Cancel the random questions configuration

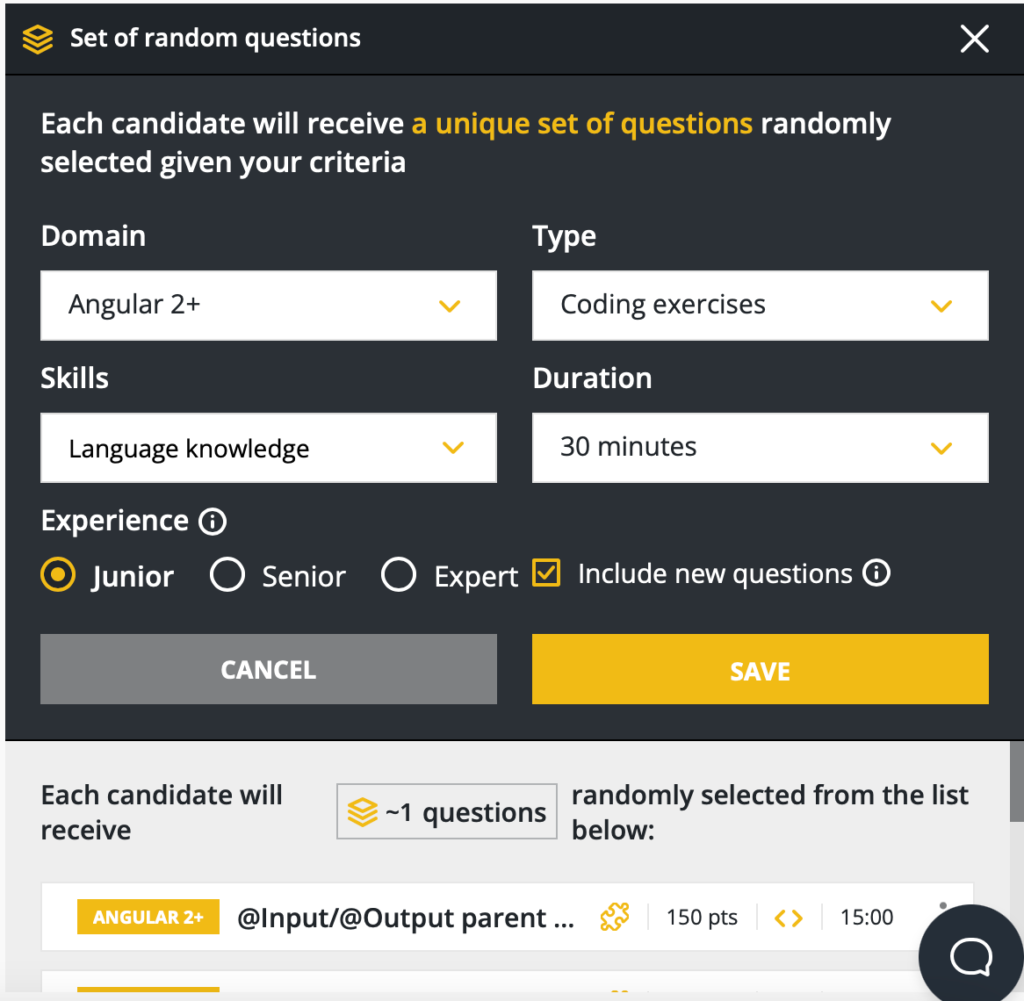point(268,669)
